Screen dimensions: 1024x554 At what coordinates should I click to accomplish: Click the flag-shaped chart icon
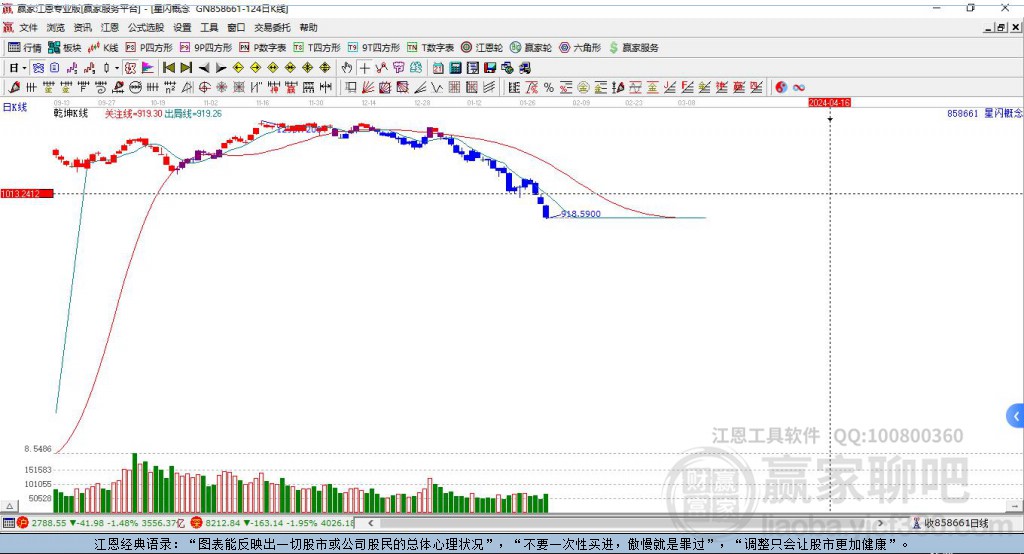[148, 68]
